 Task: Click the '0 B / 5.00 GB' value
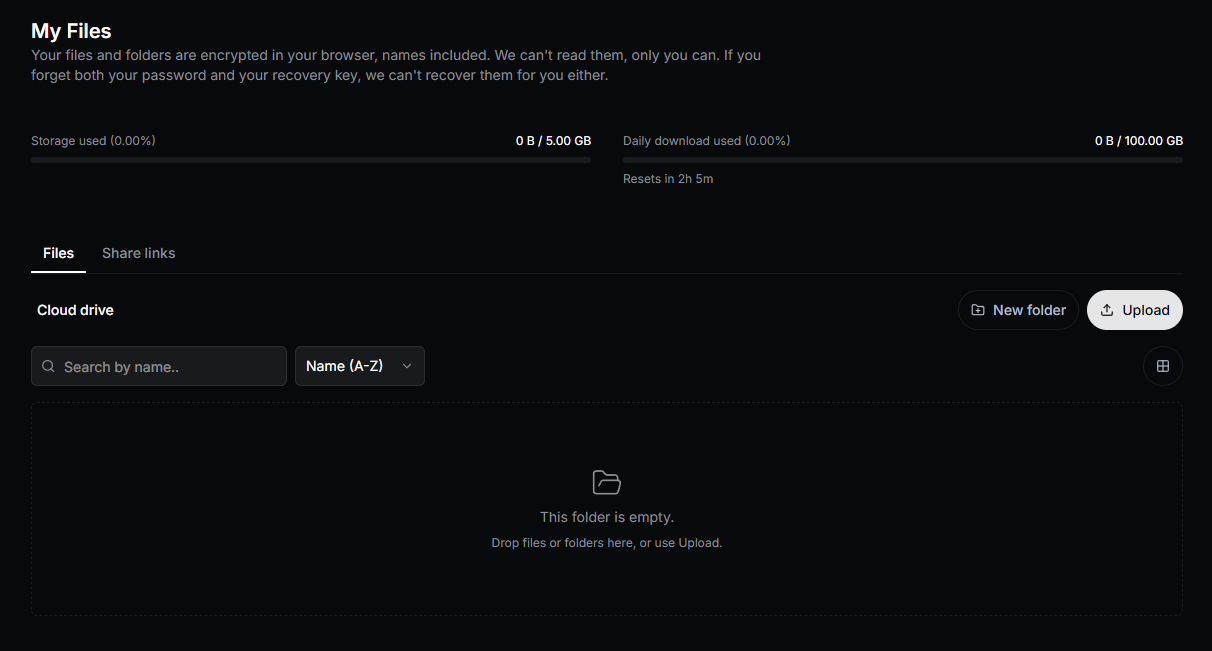point(553,141)
